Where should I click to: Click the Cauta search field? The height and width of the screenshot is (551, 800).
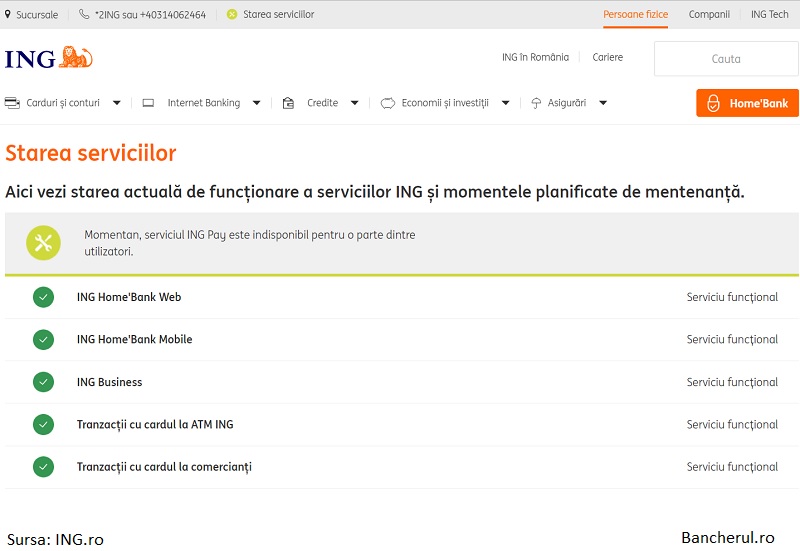[x=726, y=59]
